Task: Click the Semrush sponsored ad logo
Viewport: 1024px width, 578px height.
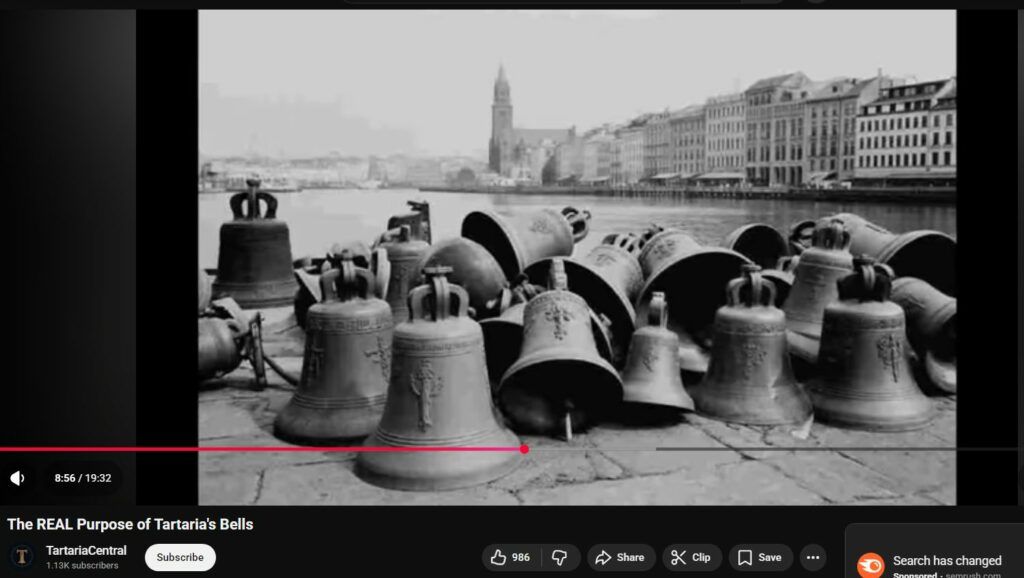Action: (x=870, y=566)
